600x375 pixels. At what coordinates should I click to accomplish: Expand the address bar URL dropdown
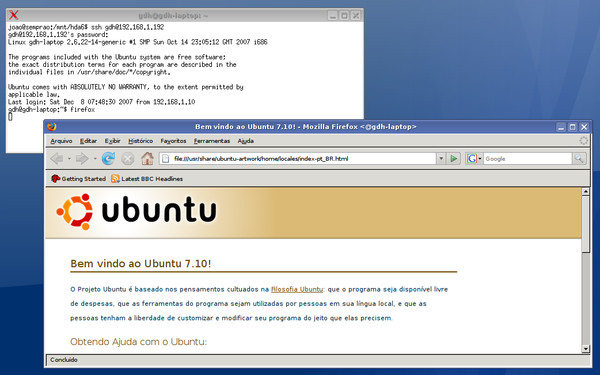pyautogui.click(x=441, y=158)
